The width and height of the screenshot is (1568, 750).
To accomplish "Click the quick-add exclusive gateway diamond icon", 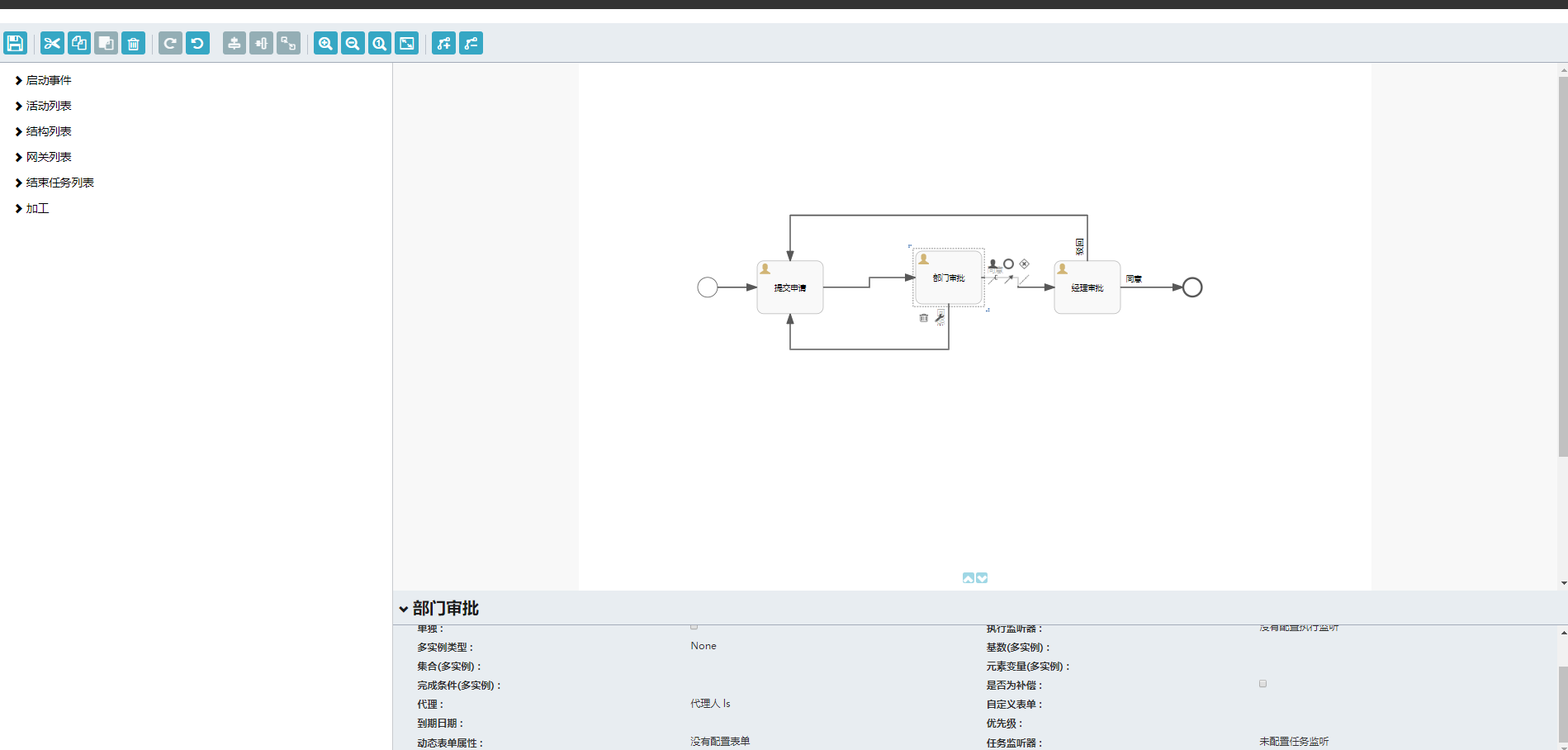I will [x=1024, y=263].
